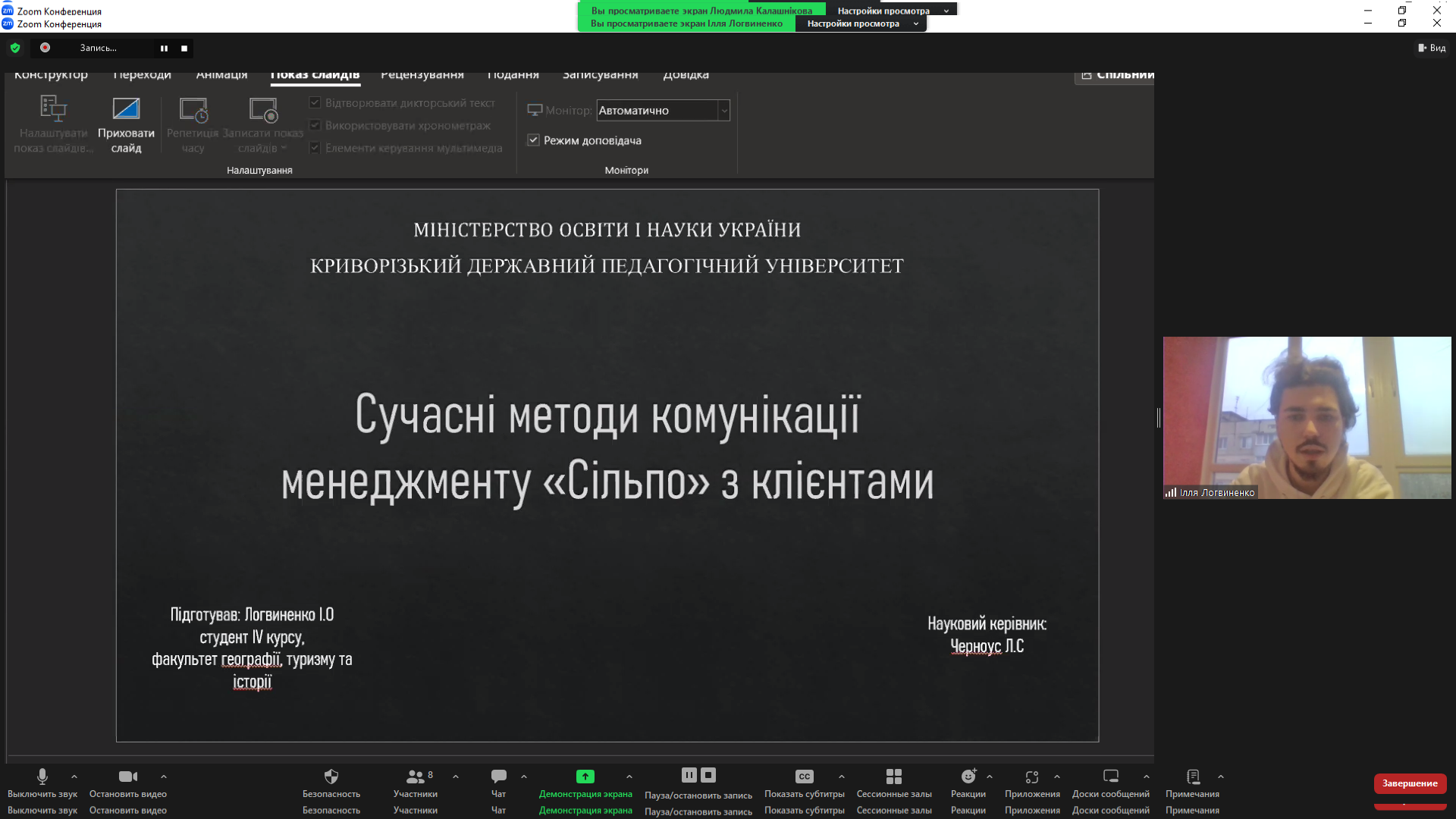The height and width of the screenshot is (819, 1456).
Task: Pause recording in the top Запись bar
Action: [164, 49]
